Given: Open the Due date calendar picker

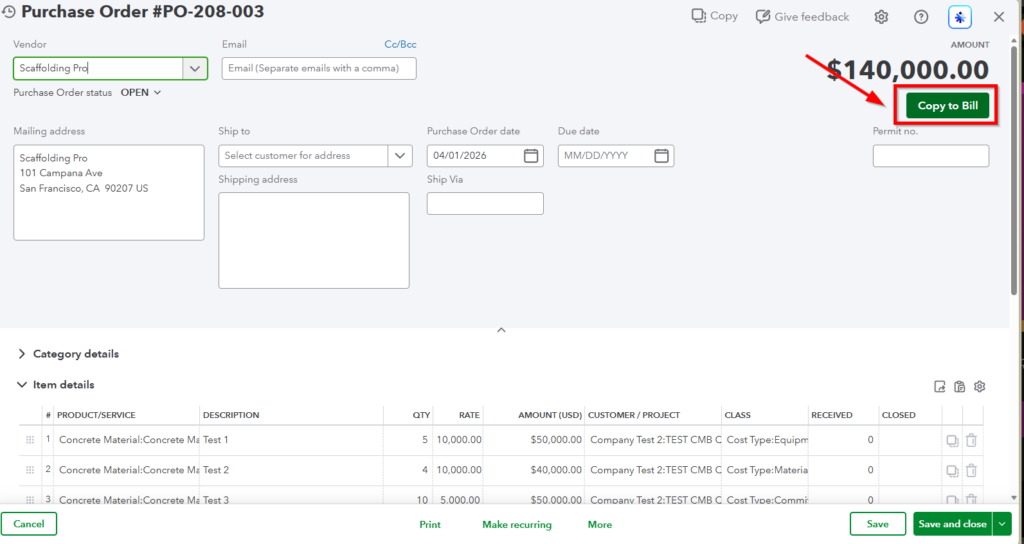Looking at the screenshot, I should tap(661, 156).
